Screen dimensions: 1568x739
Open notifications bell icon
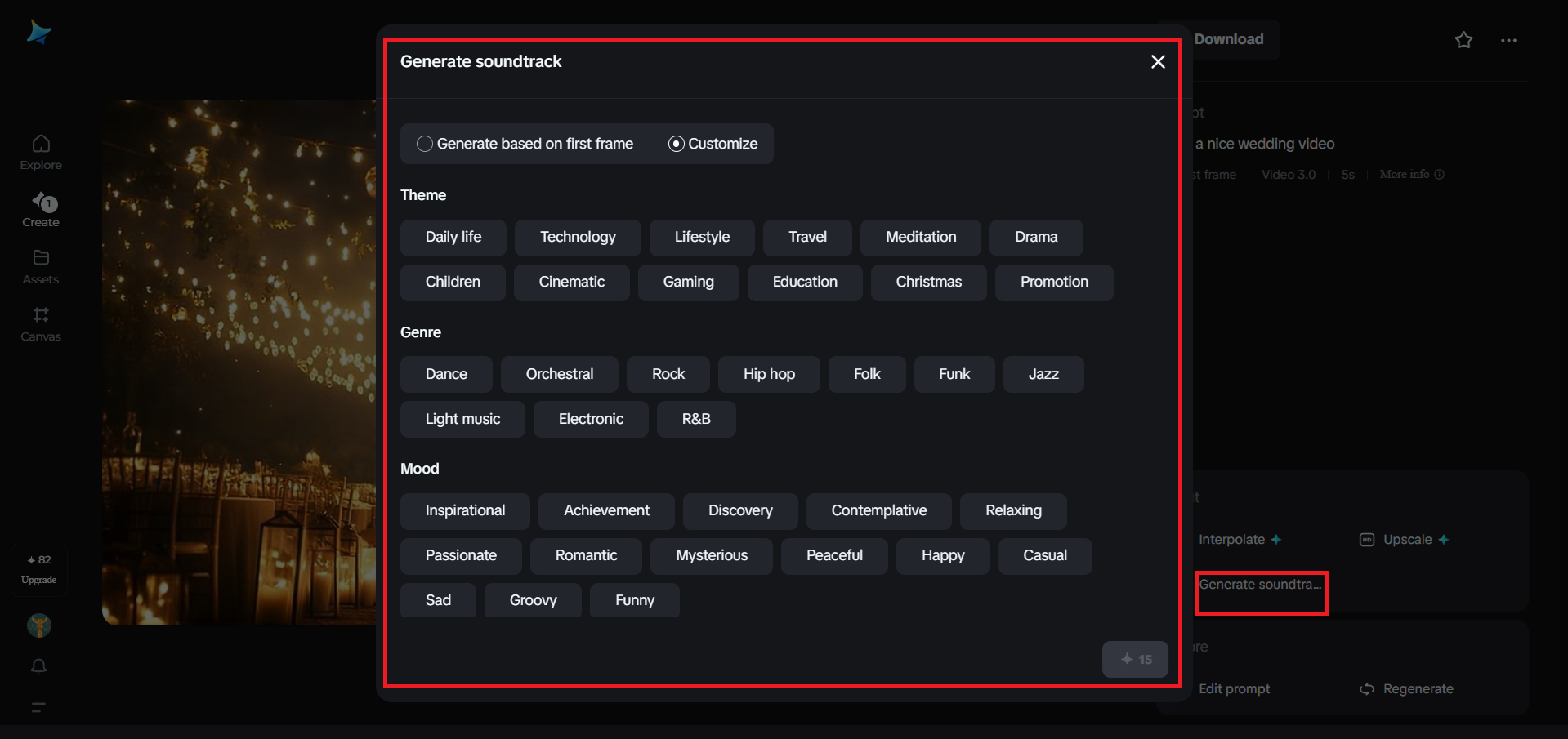pyautogui.click(x=38, y=666)
